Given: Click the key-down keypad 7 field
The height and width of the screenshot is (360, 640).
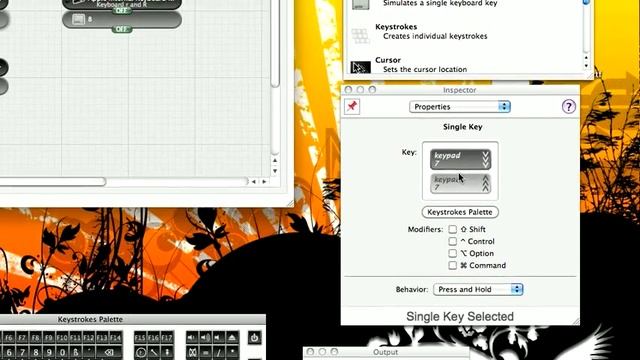Looking at the screenshot, I should [460, 159].
